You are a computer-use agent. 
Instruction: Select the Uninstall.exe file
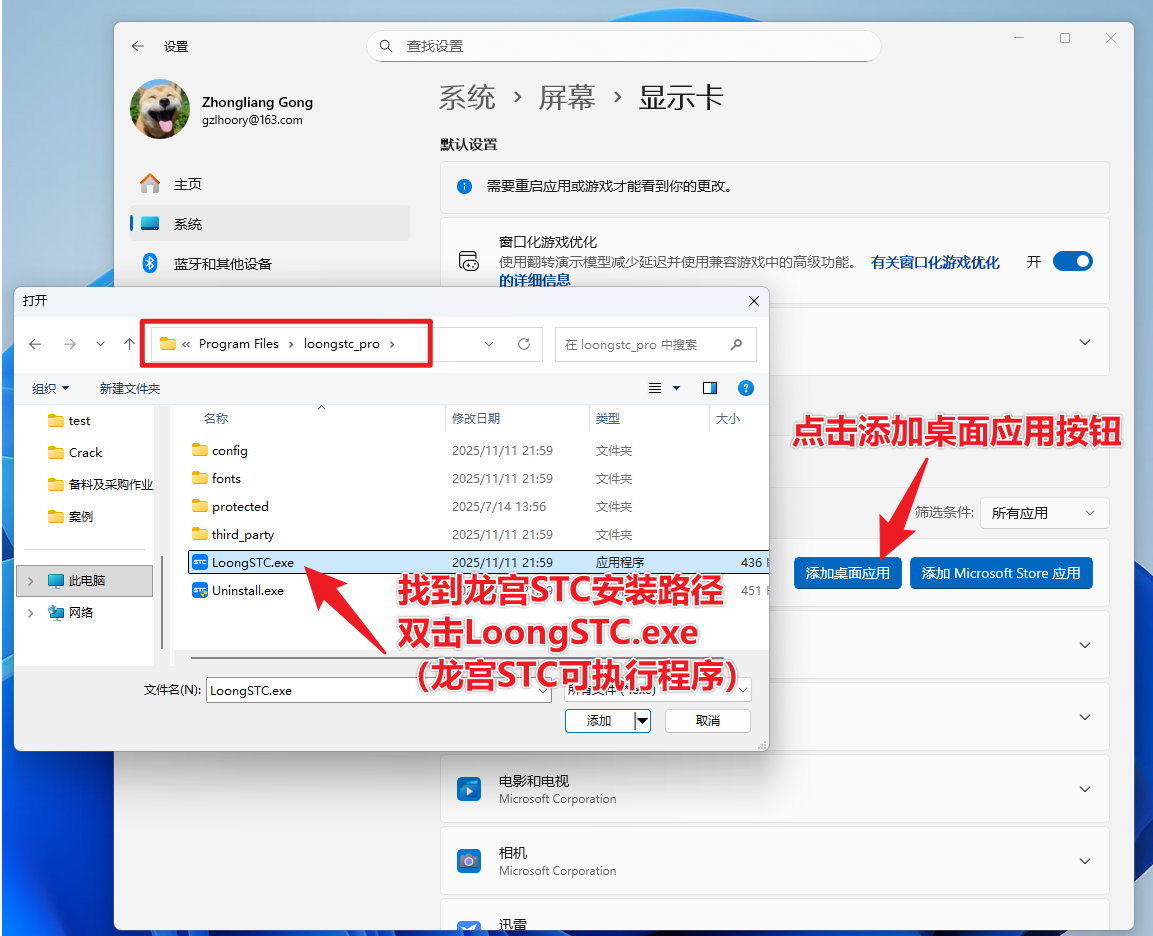(x=247, y=591)
